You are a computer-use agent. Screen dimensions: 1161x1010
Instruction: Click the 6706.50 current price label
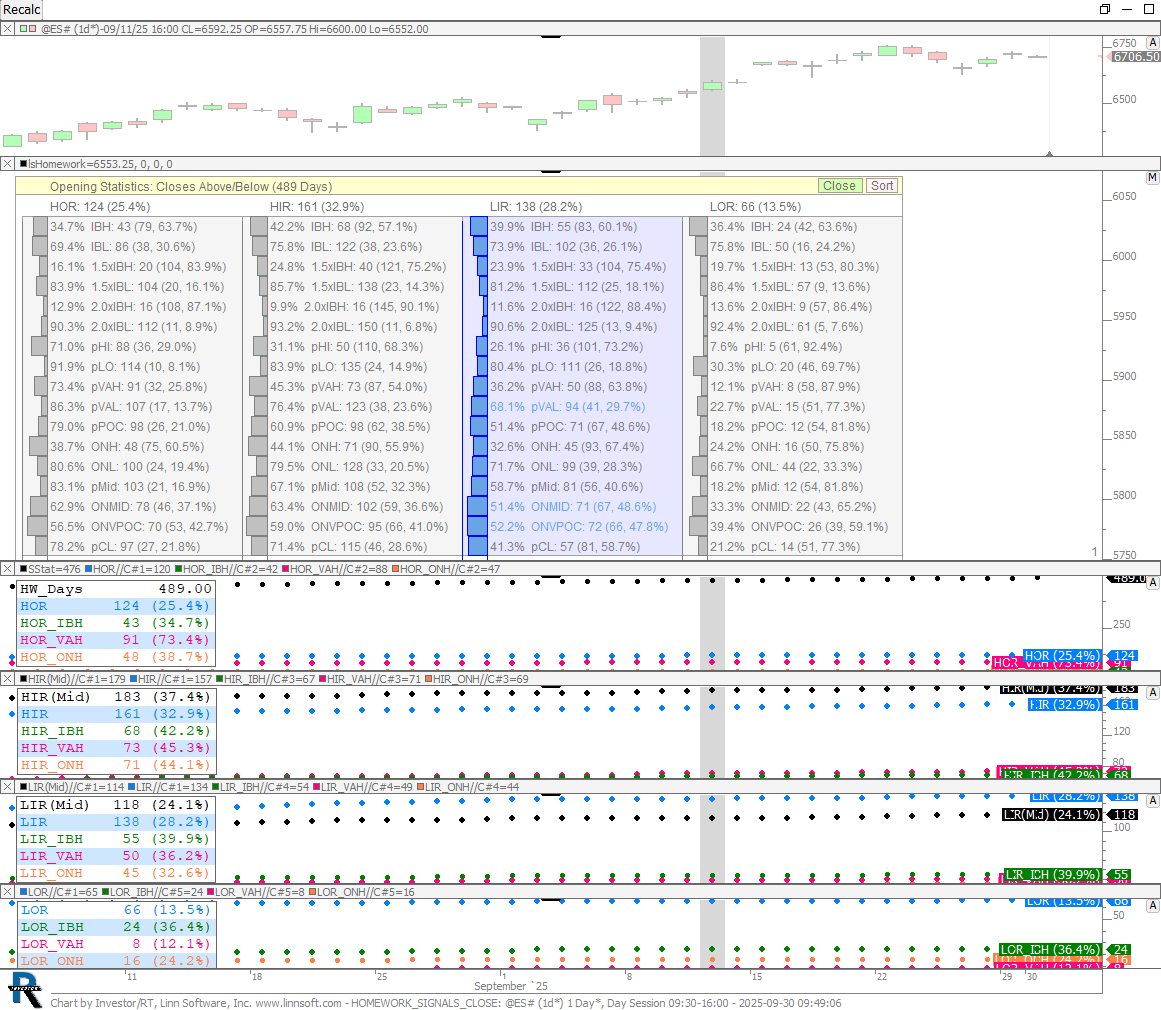pyautogui.click(x=1135, y=57)
